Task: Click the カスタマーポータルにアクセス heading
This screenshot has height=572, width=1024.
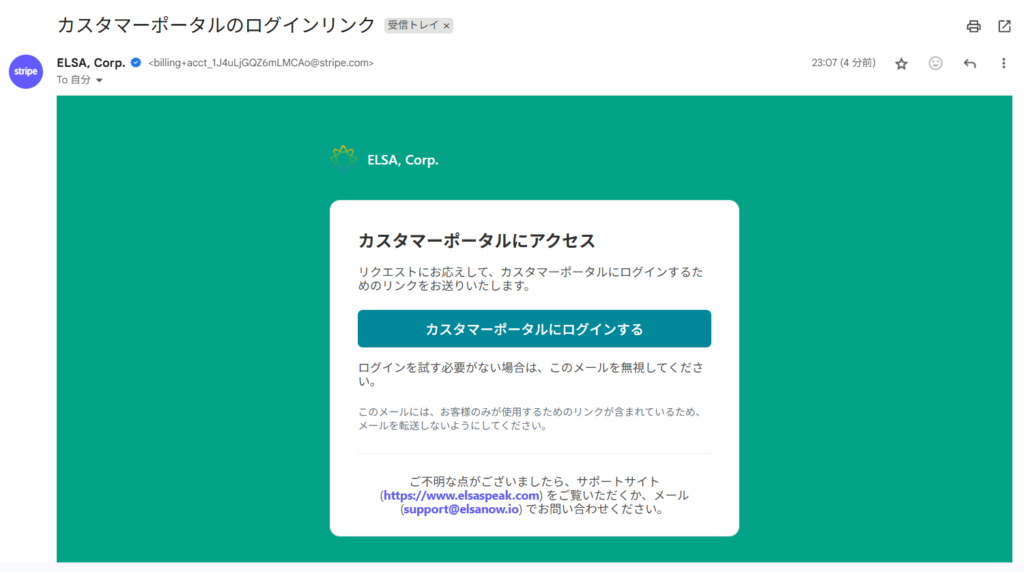Action: point(476,240)
